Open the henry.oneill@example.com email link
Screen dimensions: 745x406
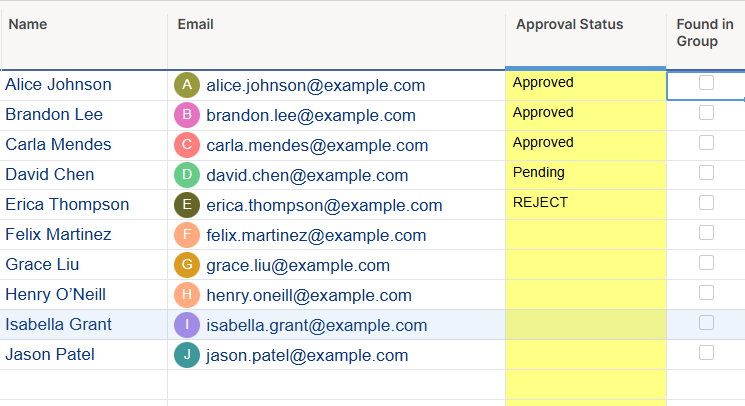click(309, 295)
